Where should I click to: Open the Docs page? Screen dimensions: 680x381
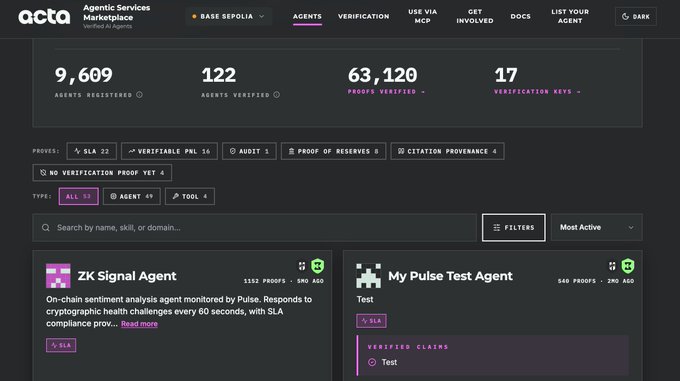tap(520, 16)
